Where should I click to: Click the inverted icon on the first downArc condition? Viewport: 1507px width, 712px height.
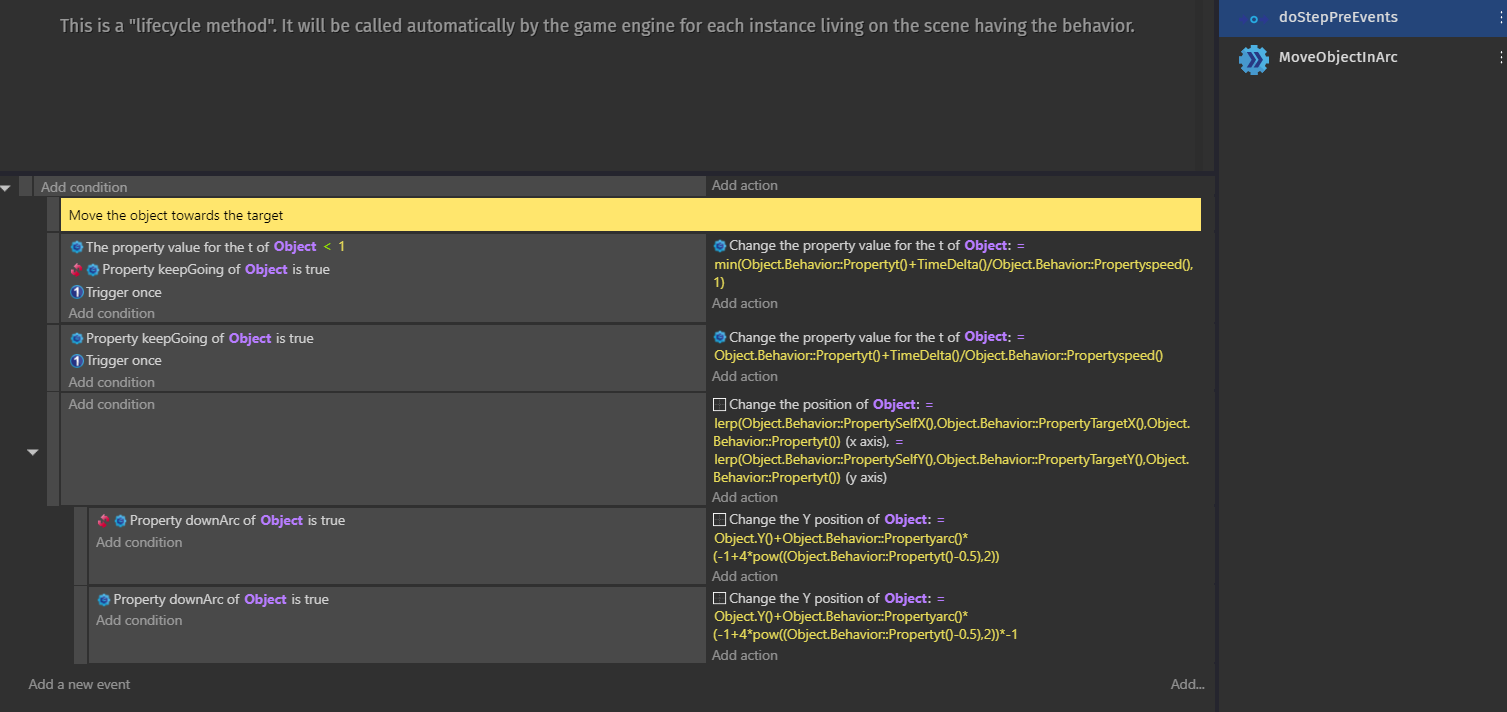(x=103, y=520)
